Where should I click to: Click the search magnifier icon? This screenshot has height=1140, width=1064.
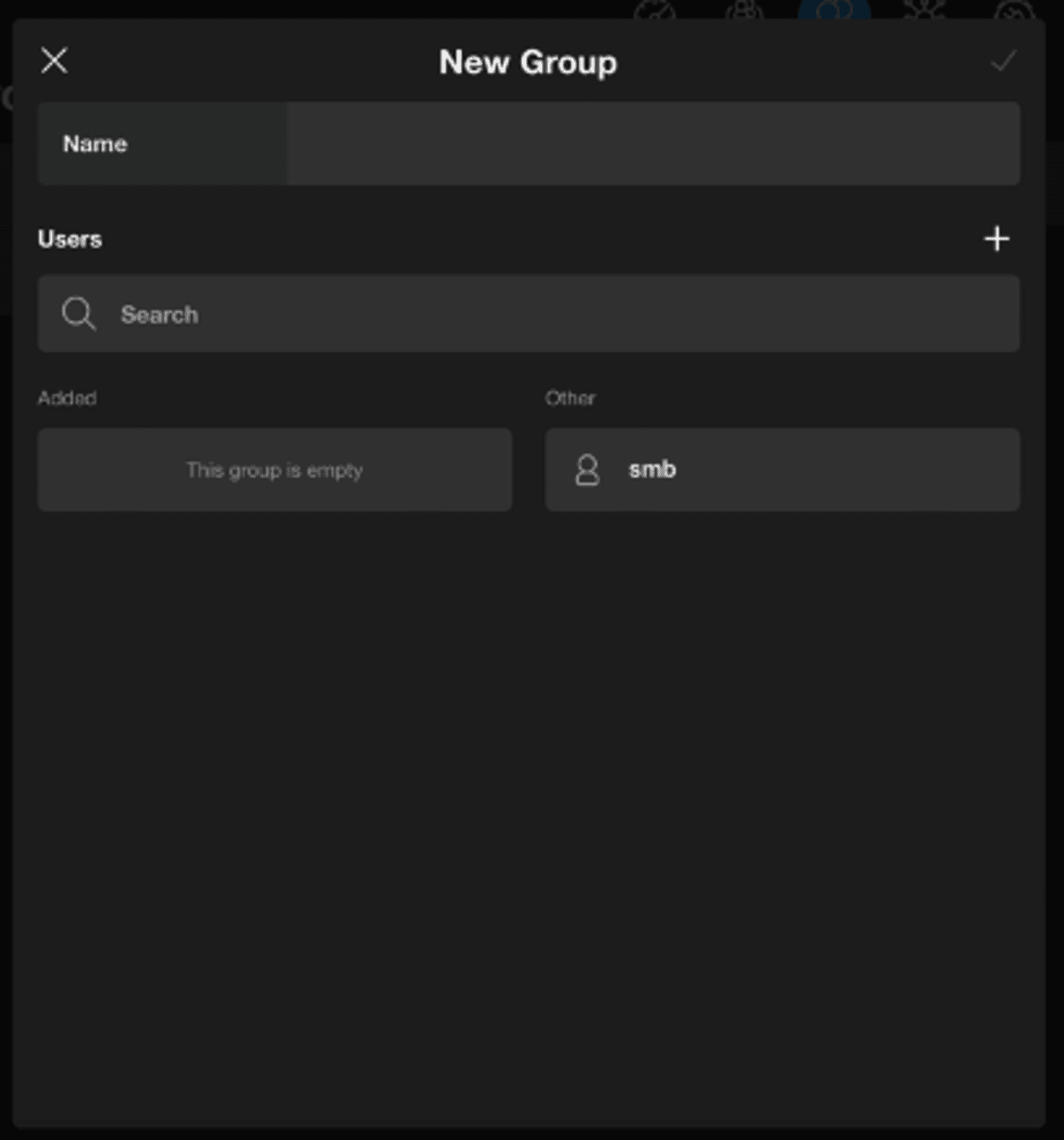coord(78,314)
